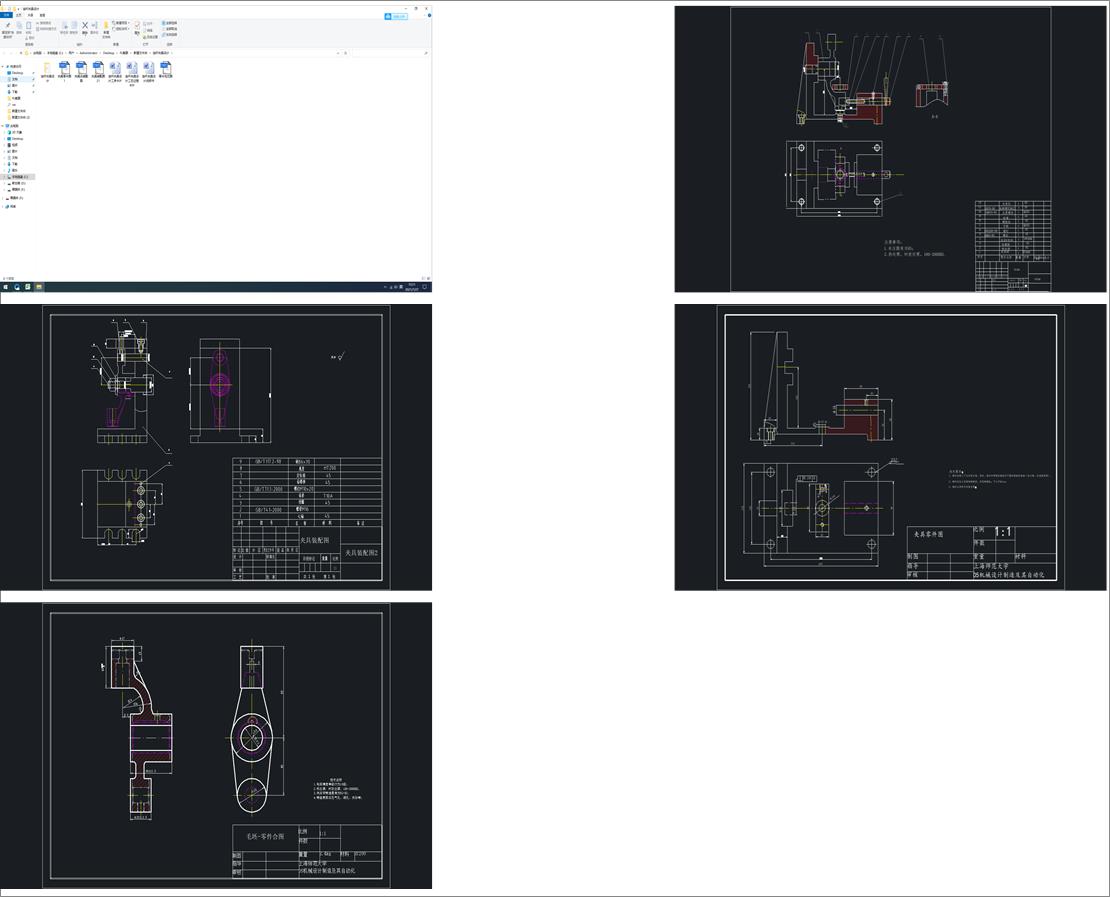
Task: Click Invert selection in the ribbon Select group
Action: click(x=169, y=35)
